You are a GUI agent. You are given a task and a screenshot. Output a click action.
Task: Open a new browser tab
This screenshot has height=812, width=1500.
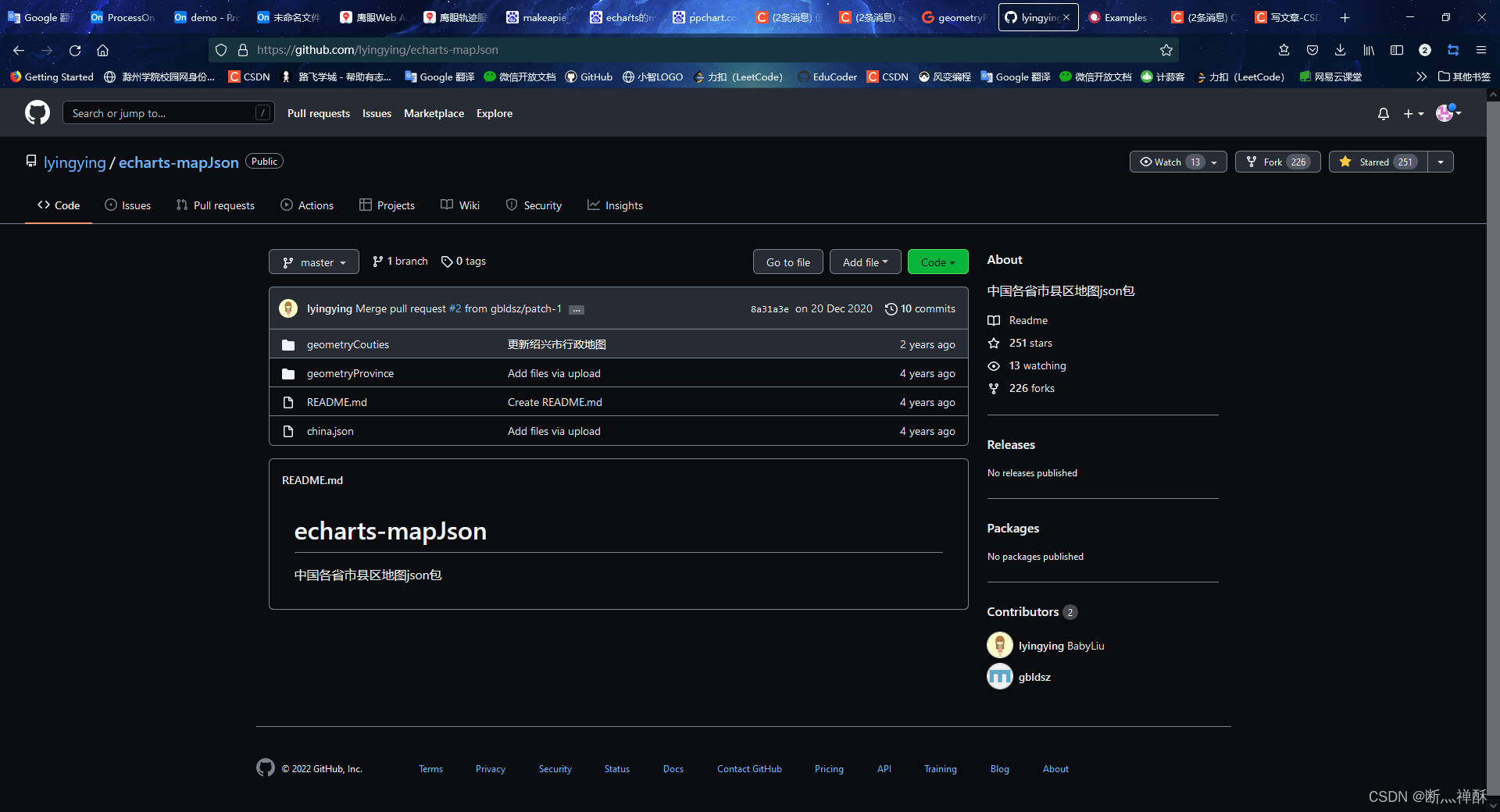[x=1345, y=17]
